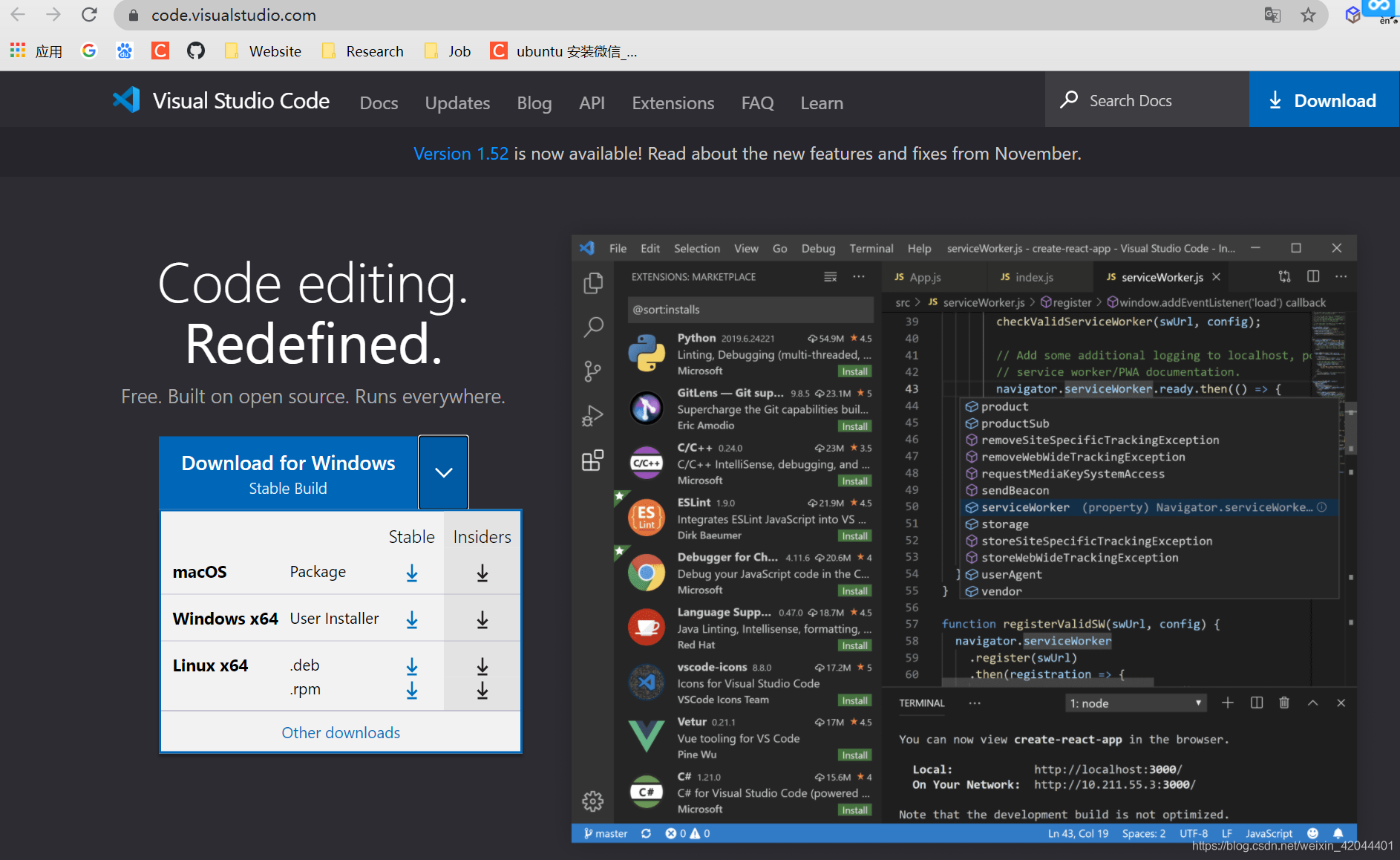Collapse the download options chevron dropdown
The width and height of the screenshot is (1400, 860).
pos(444,472)
